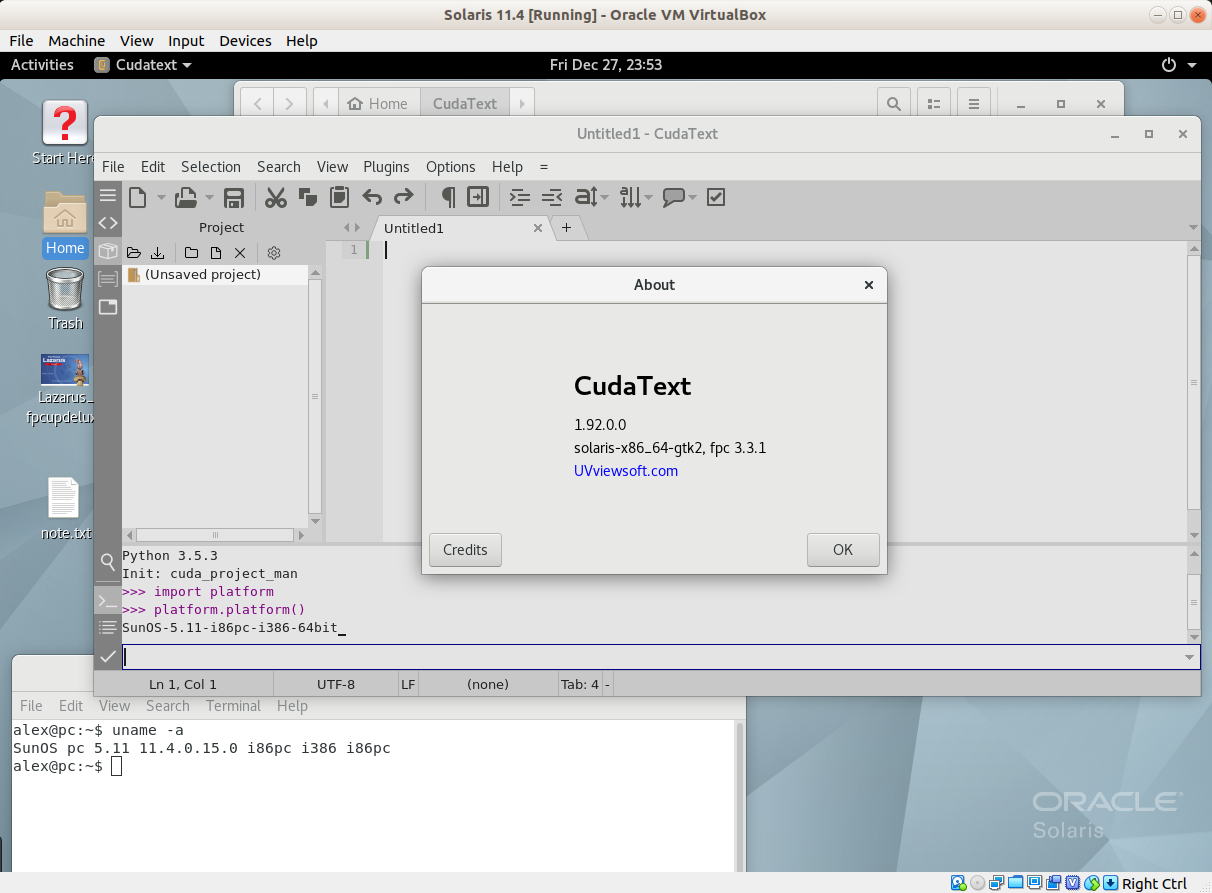The width and height of the screenshot is (1212, 893).
Task: Remove node X icon in Project panel
Action: coord(240,253)
